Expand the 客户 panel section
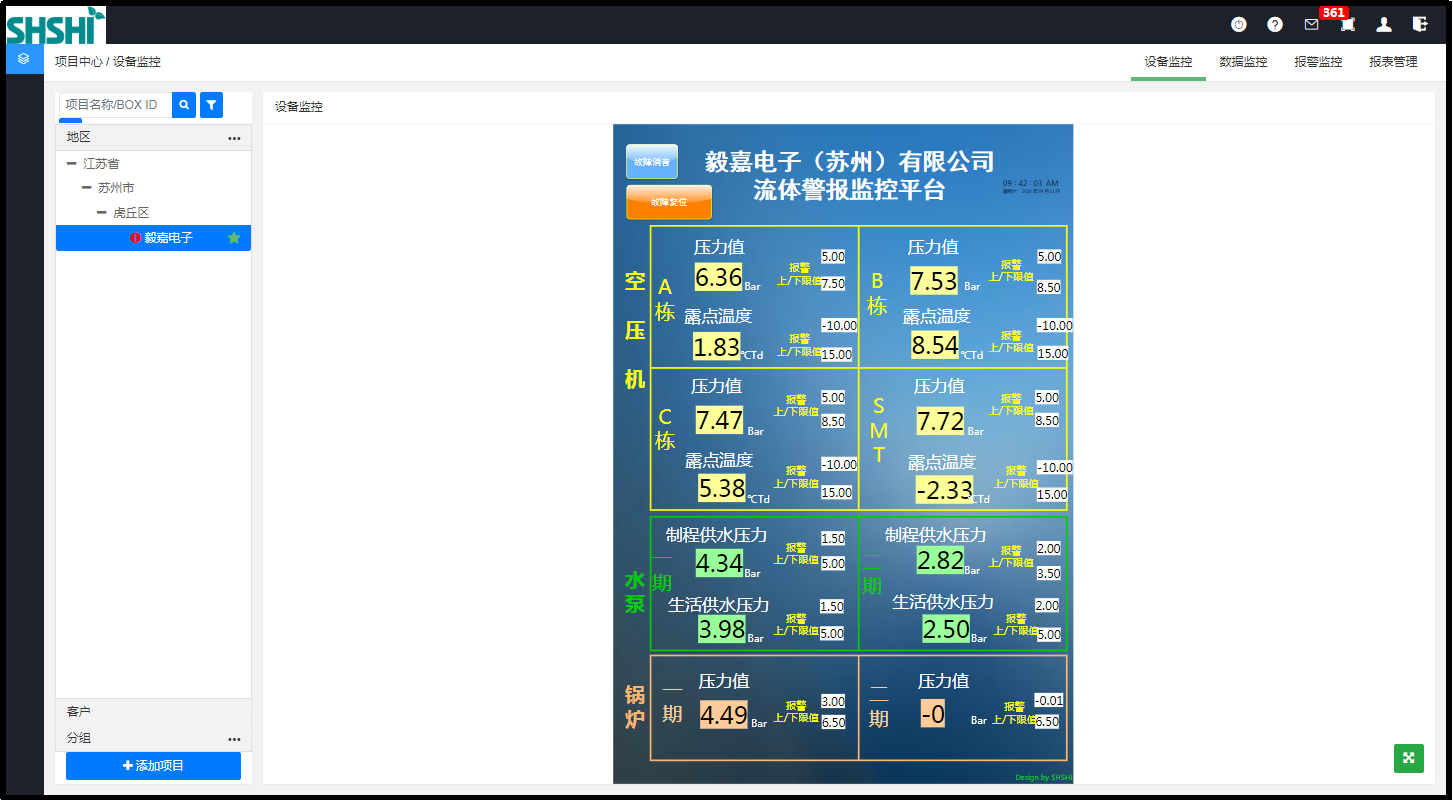The width and height of the screenshot is (1453, 800). (153, 711)
